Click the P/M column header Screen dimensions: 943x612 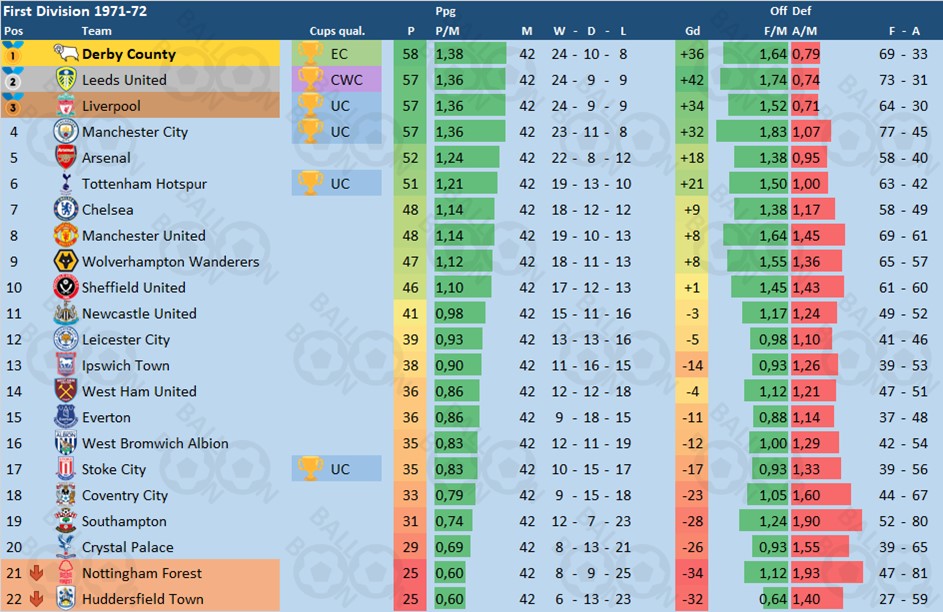(x=447, y=31)
